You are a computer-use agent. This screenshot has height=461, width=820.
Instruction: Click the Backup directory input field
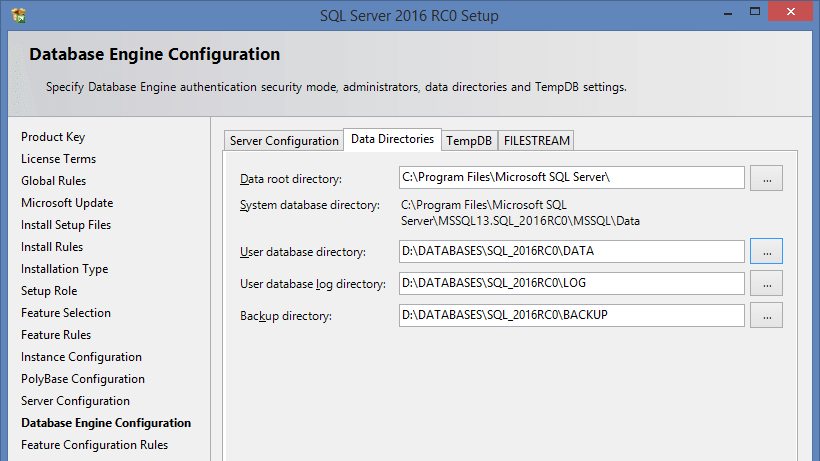[x=572, y=315]
